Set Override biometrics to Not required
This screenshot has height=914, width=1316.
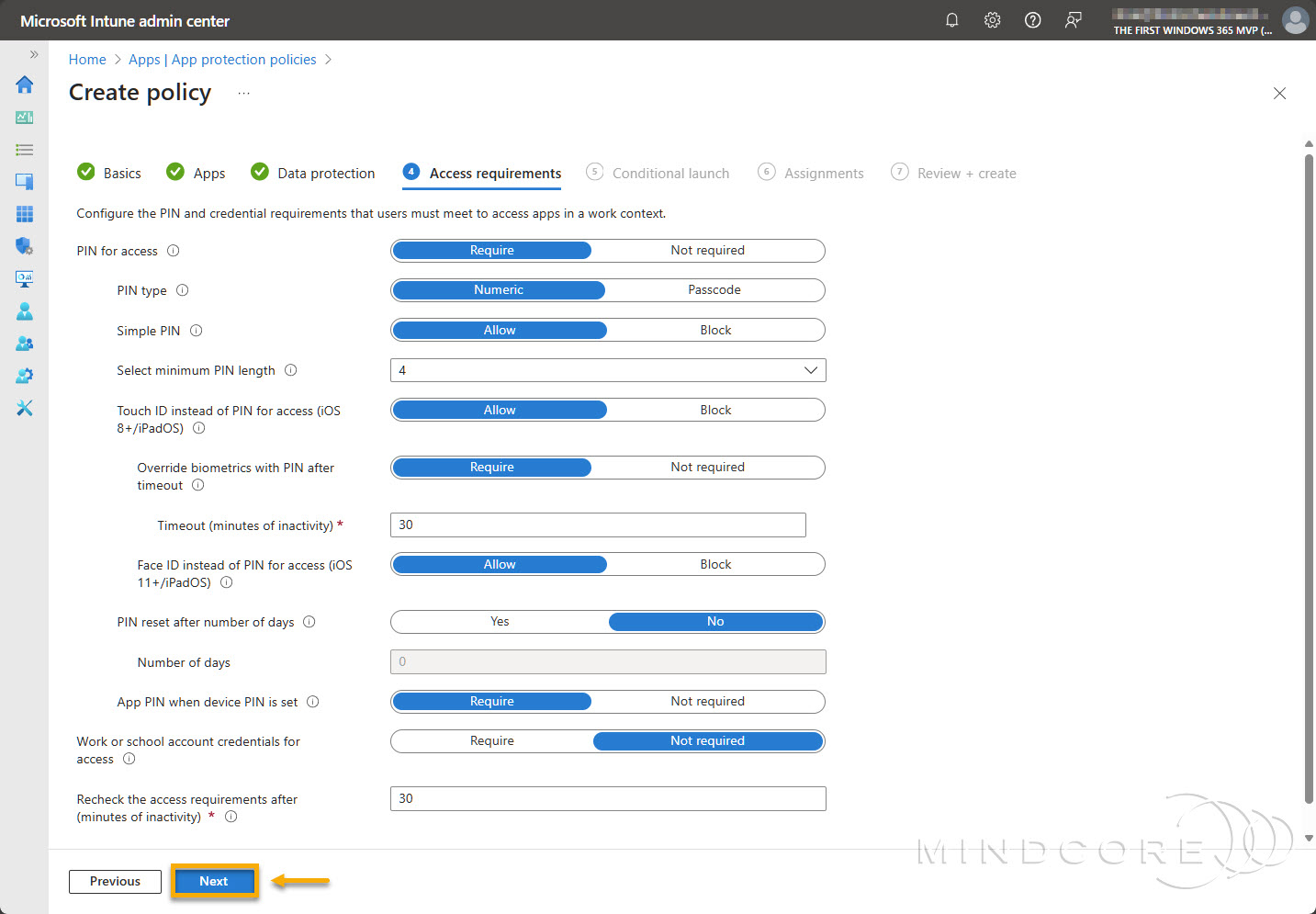tap(707, 468)
